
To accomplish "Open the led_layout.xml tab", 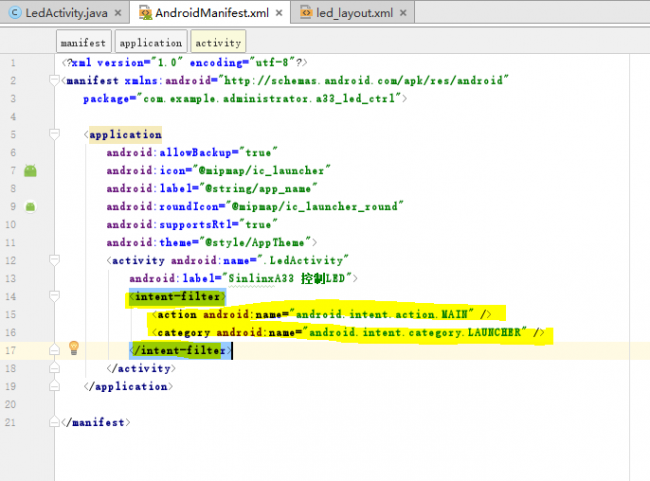I will tap(354, 13).
